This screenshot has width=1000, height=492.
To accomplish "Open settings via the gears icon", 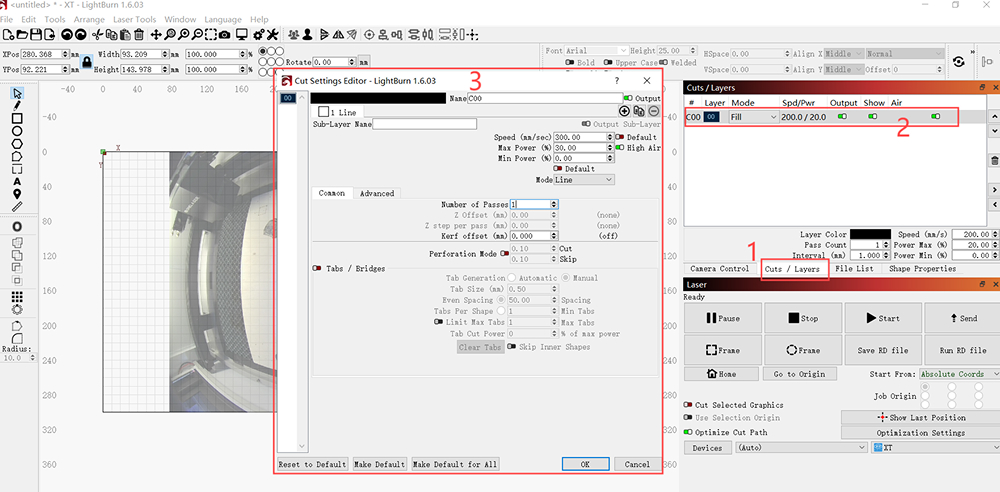I will pos(259,34).
